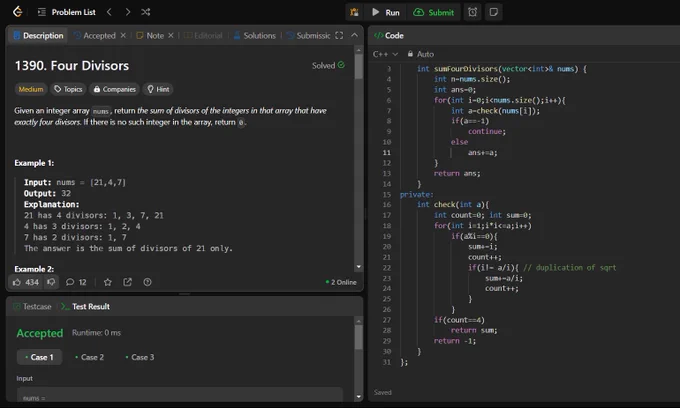Run the code
Viewport: 680px width, 408px height.
click(x=386, y=12)
